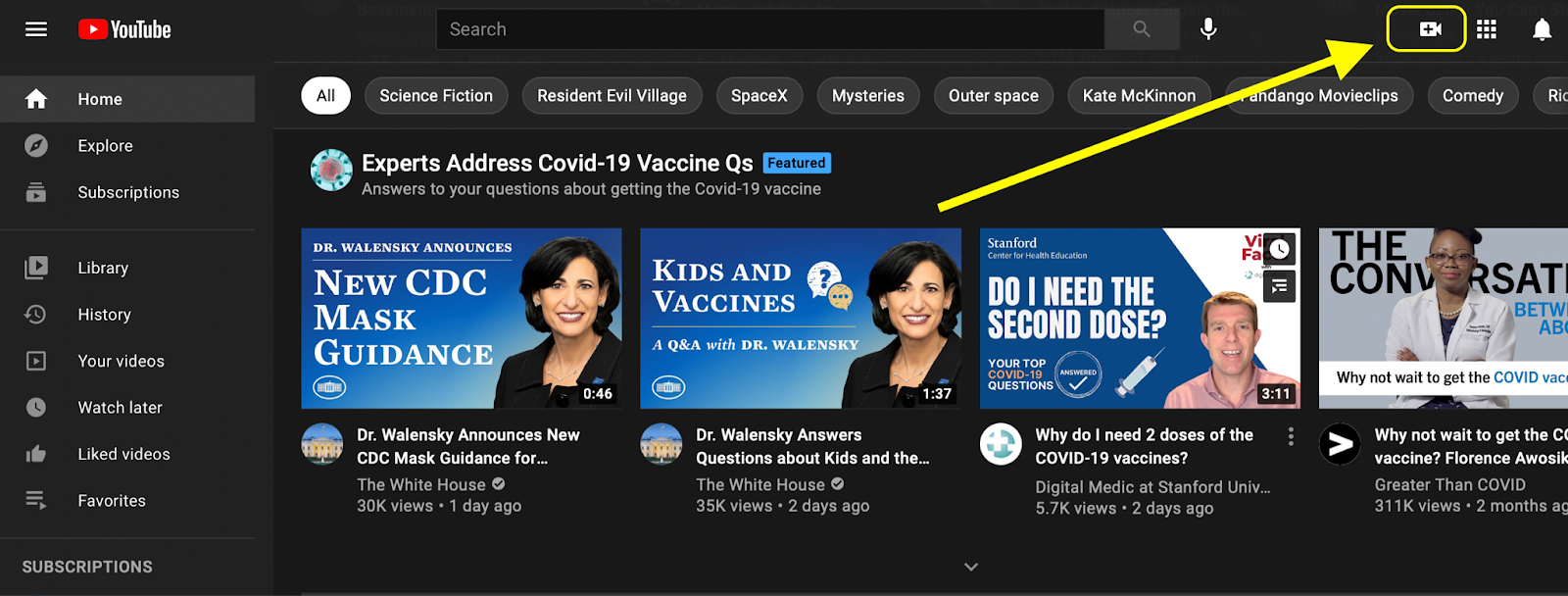Select the Fandango Movieclips chip
The image size is (1568, 596).
coord(1319,96)
